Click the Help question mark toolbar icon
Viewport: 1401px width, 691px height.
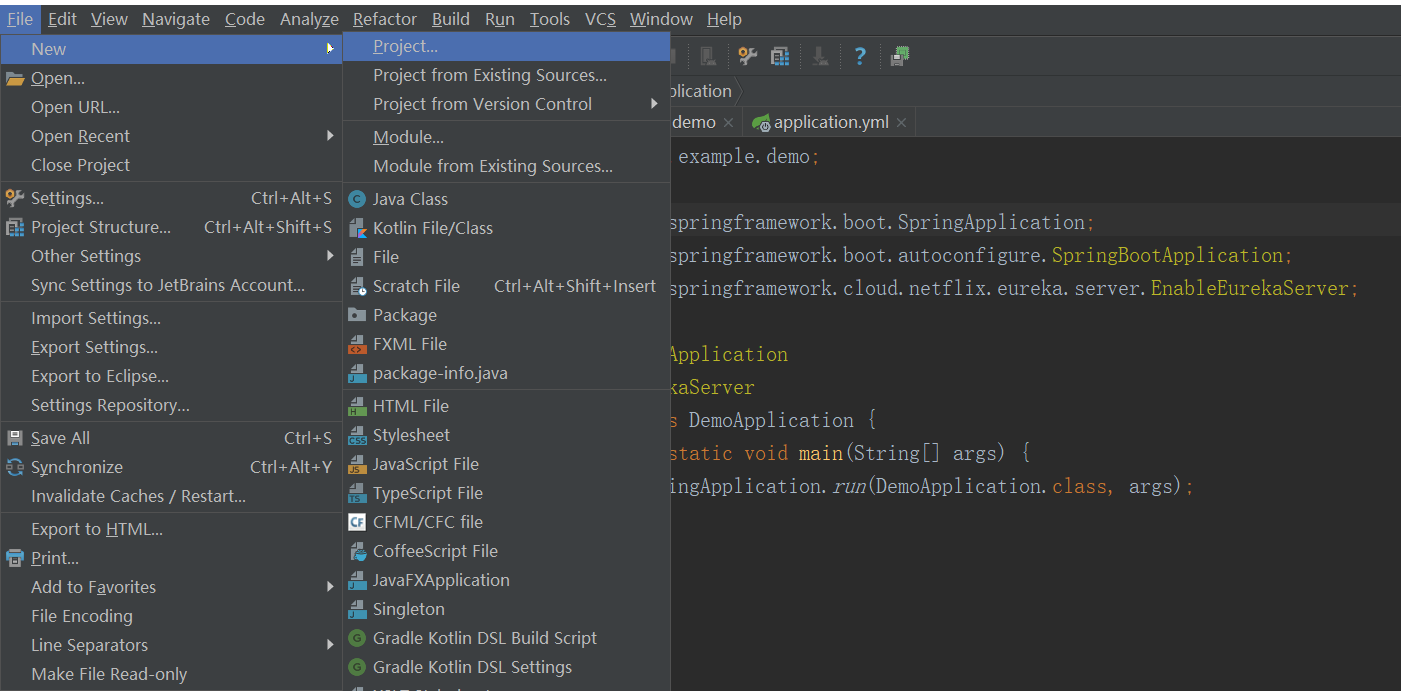859,56
